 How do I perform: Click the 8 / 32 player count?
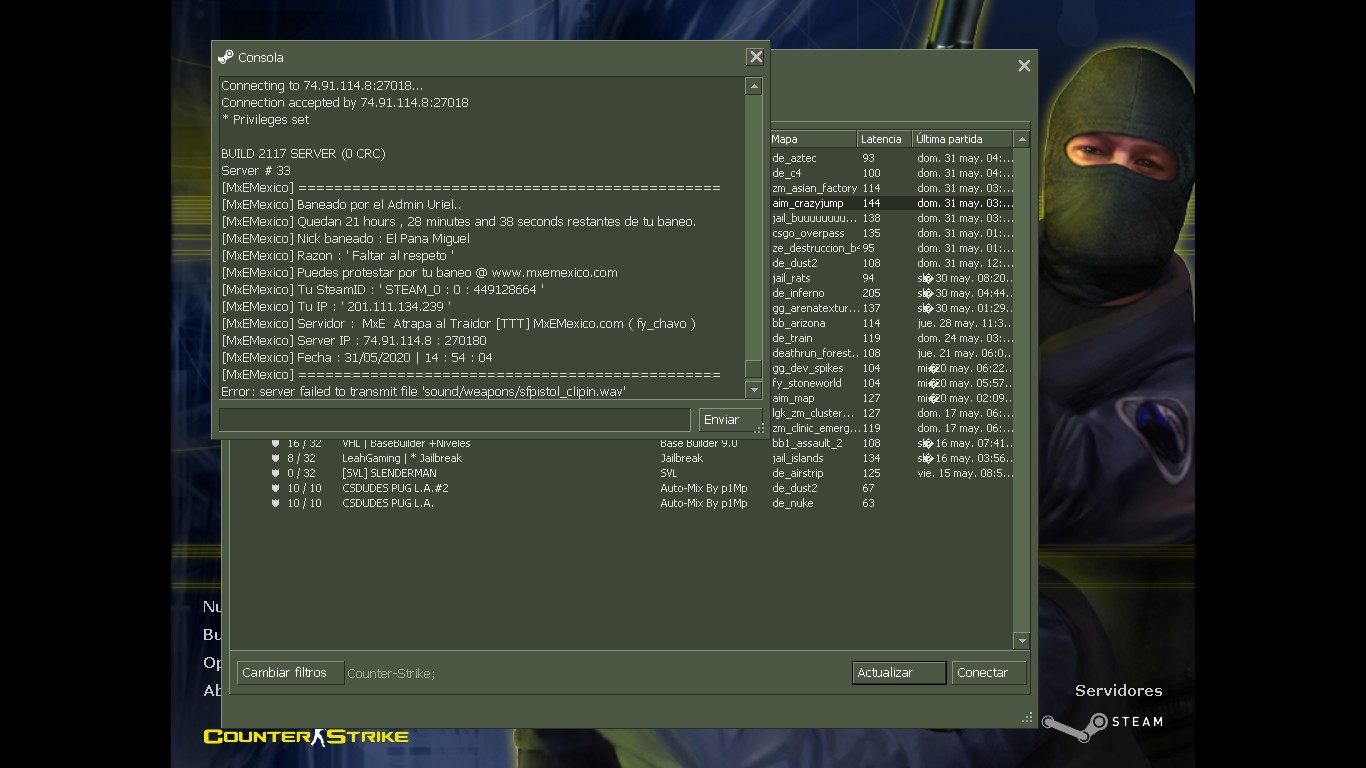301,458
